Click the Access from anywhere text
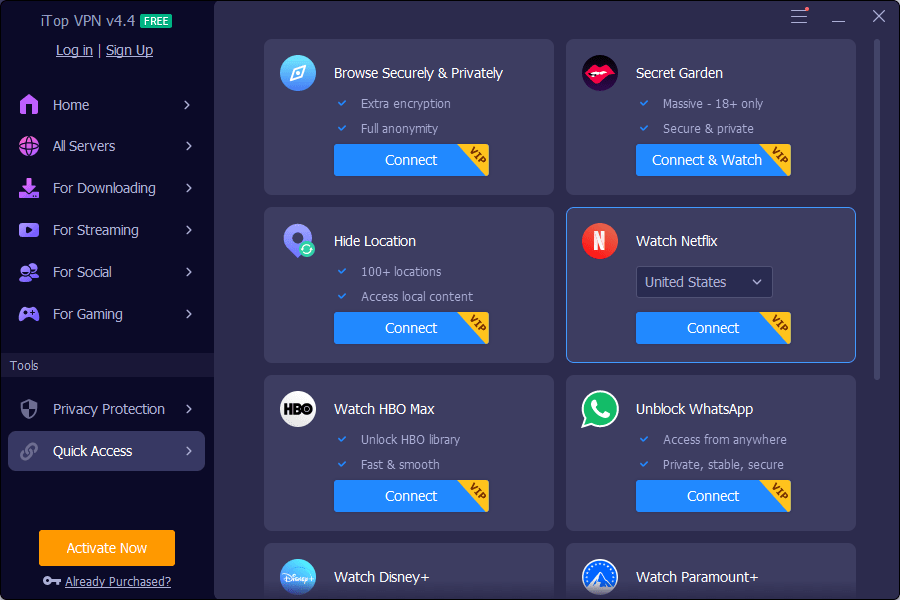 [x=724, y=439]
